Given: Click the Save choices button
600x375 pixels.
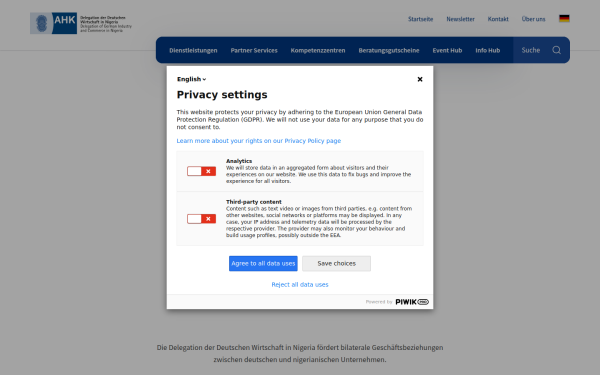Looking at the screenshot, I should pyautogui.click(x=336, y=264).
